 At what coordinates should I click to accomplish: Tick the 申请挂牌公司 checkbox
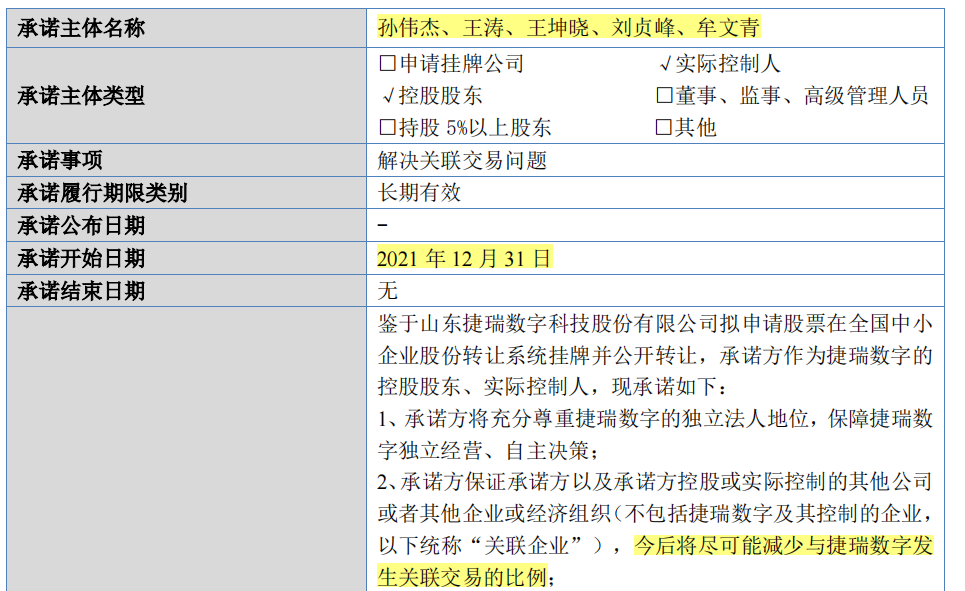click(x=388, y=63)
